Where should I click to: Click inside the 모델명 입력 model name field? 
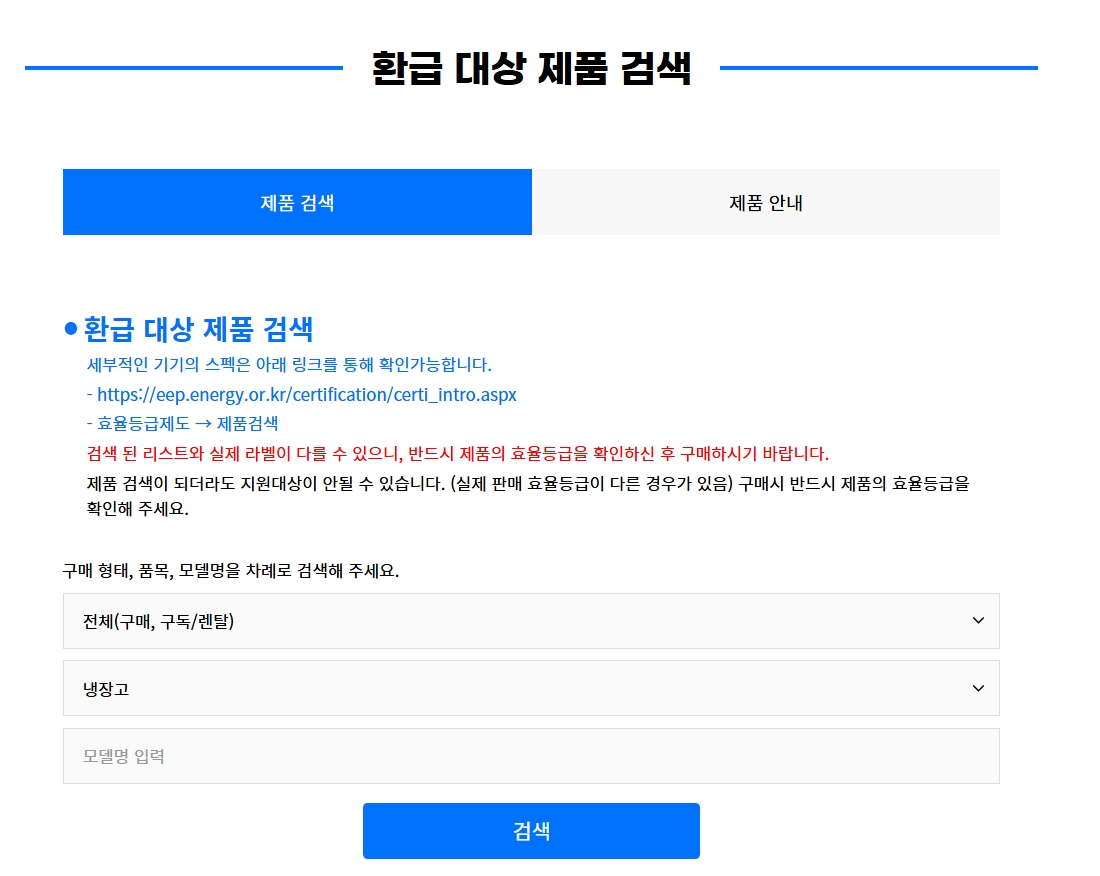(530, 755)
